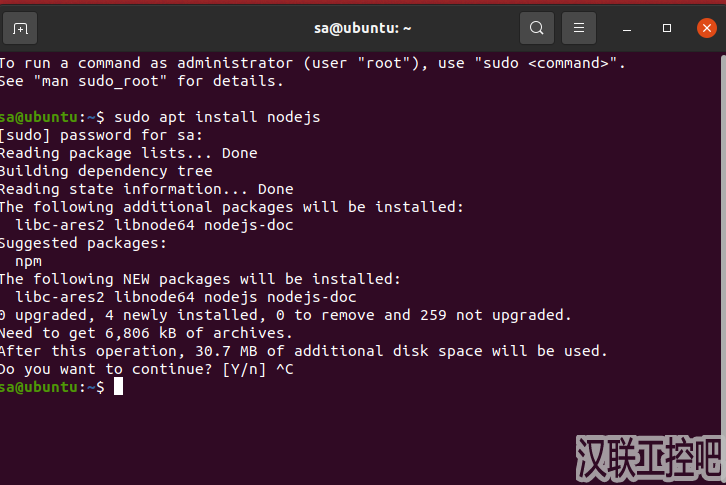The image size is (726, 485).
Task: Click the blinking cursor block at the prompt
Action: pos(118,387)
